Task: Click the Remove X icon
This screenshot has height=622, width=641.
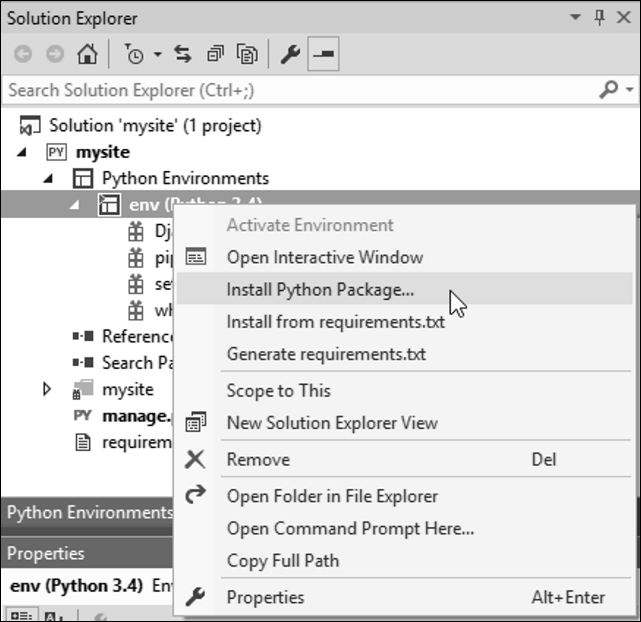Action: pos(195,459)
